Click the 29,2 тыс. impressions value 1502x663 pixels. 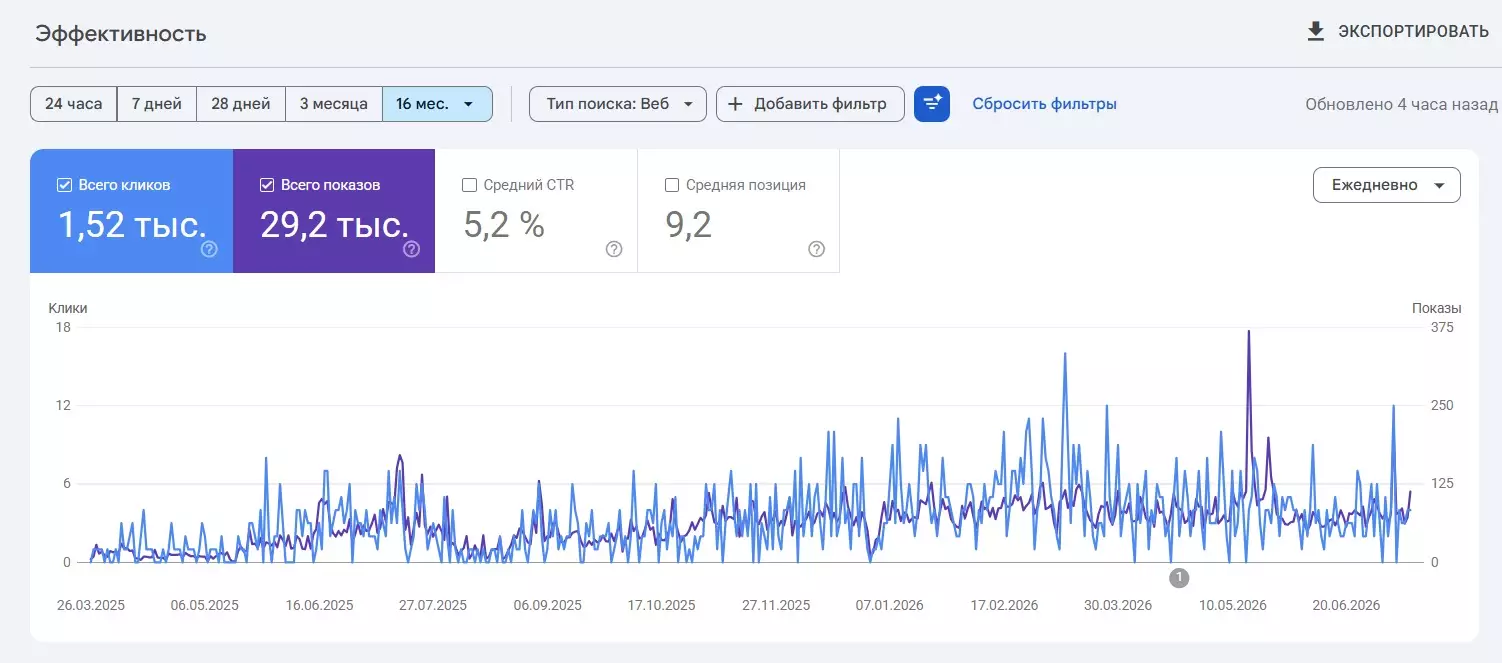pyautogui.click(x=335, y=225)
